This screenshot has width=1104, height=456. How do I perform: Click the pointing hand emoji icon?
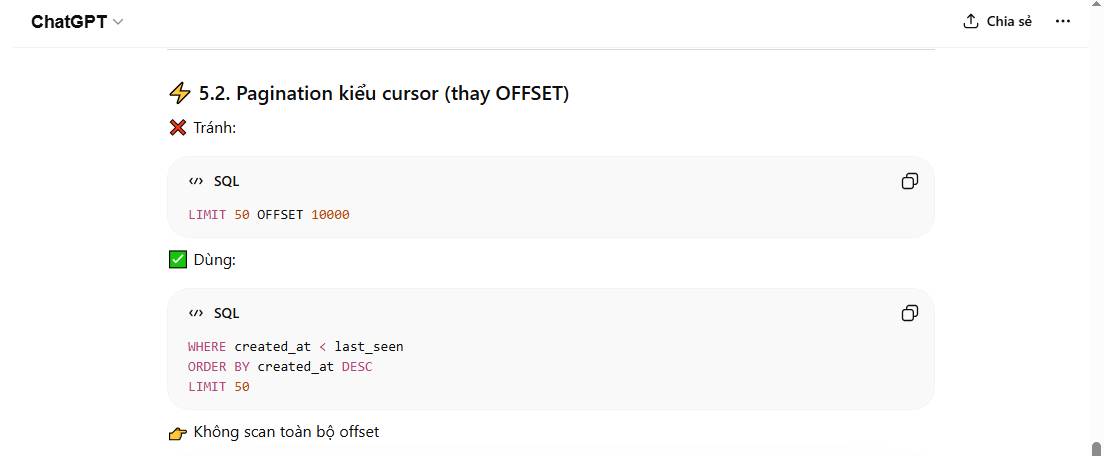pos(178,433)
